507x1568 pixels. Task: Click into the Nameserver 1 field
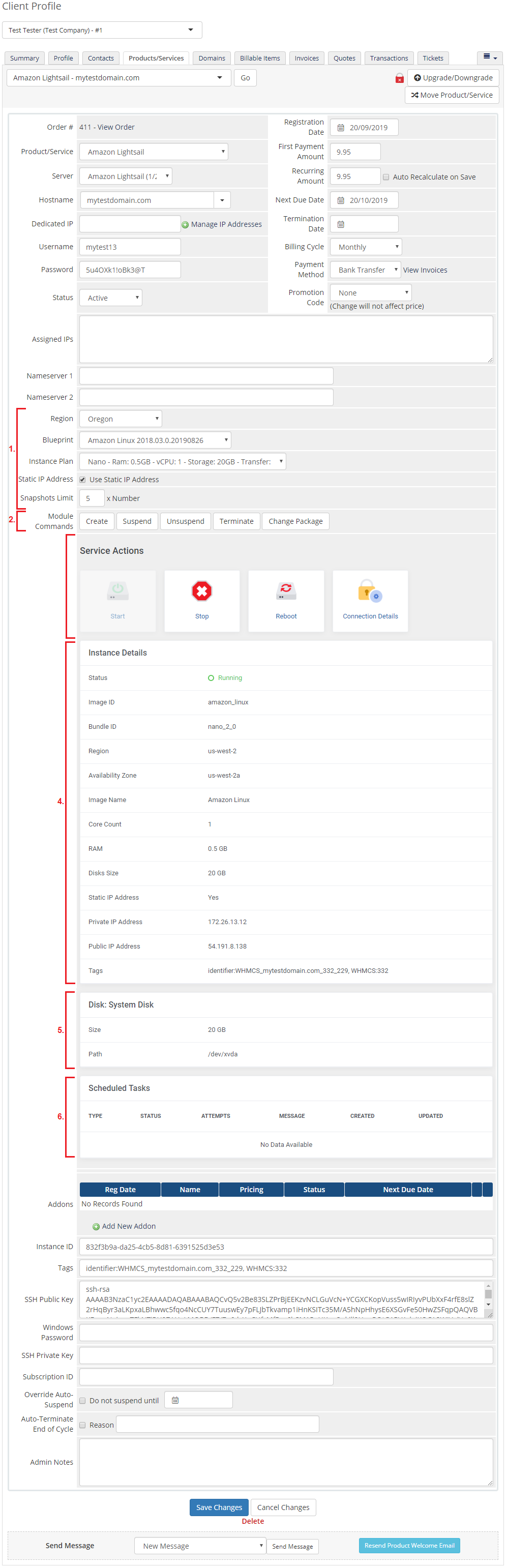coord(206,375)
